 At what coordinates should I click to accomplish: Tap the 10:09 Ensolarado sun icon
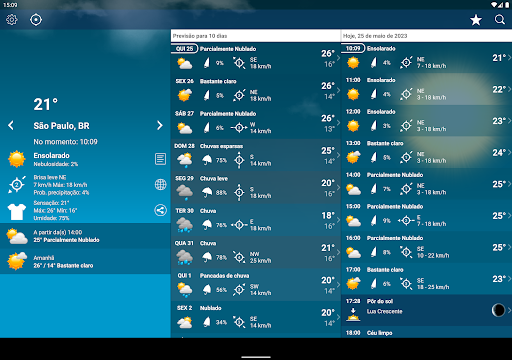pyautogui.click(x=353, y=63)
